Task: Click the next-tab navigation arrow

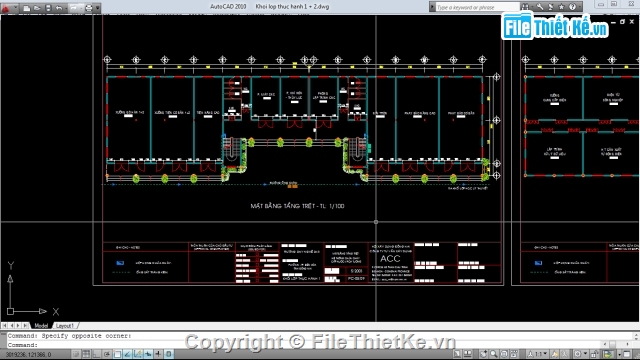Action: tap(18, 326)
